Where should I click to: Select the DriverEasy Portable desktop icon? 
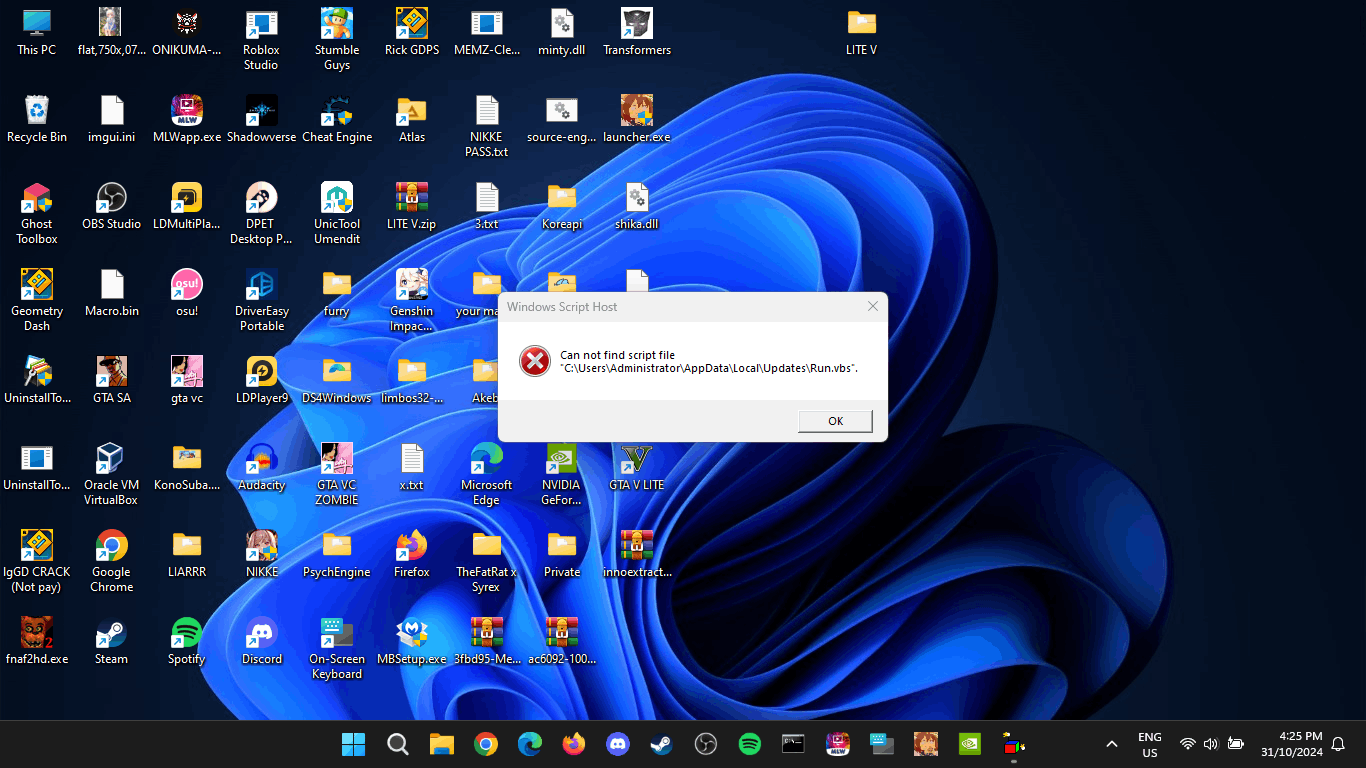tap(262, 301)
